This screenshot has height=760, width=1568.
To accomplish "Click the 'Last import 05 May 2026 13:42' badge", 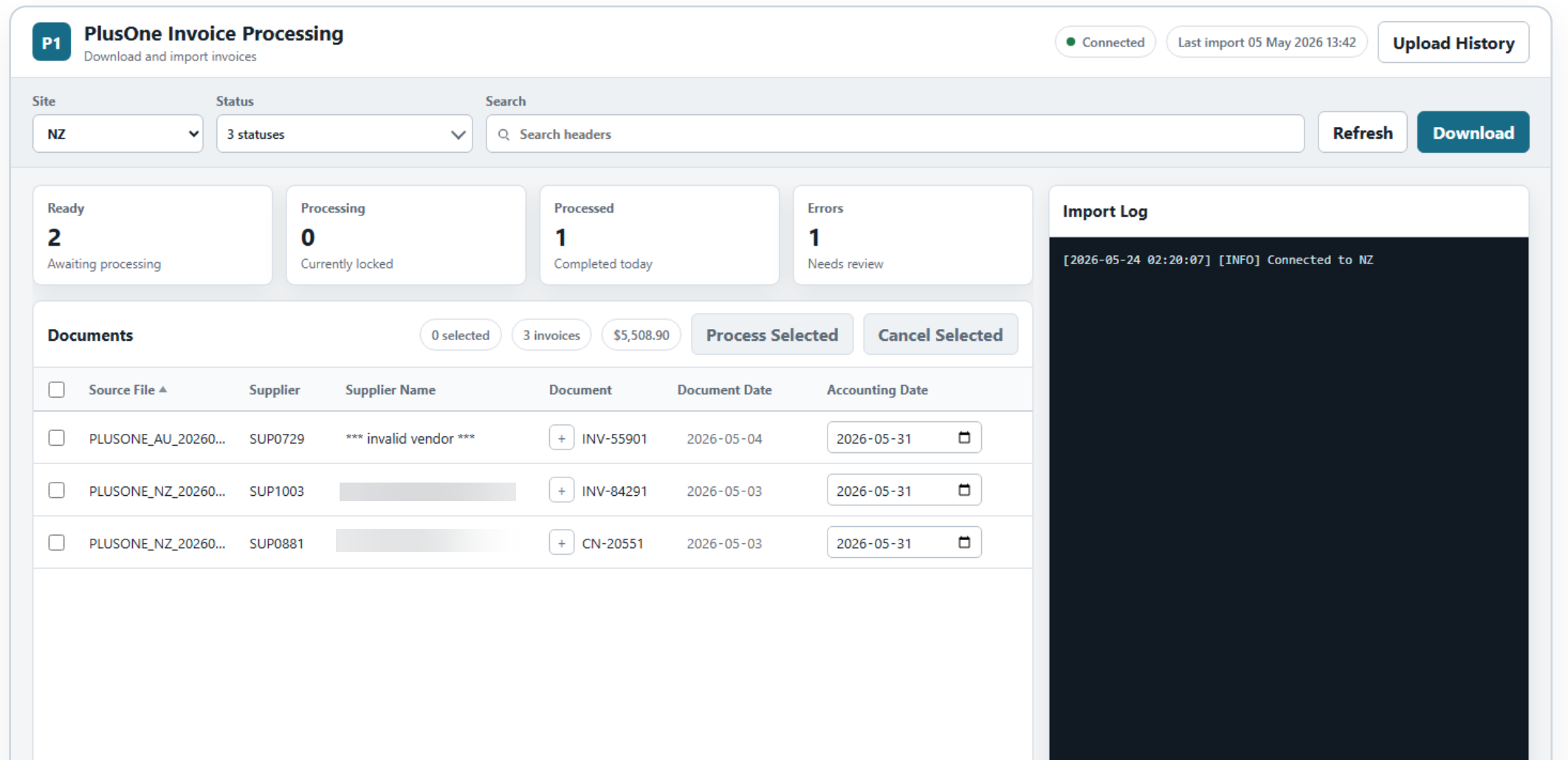I will (x=1267, y=42).
